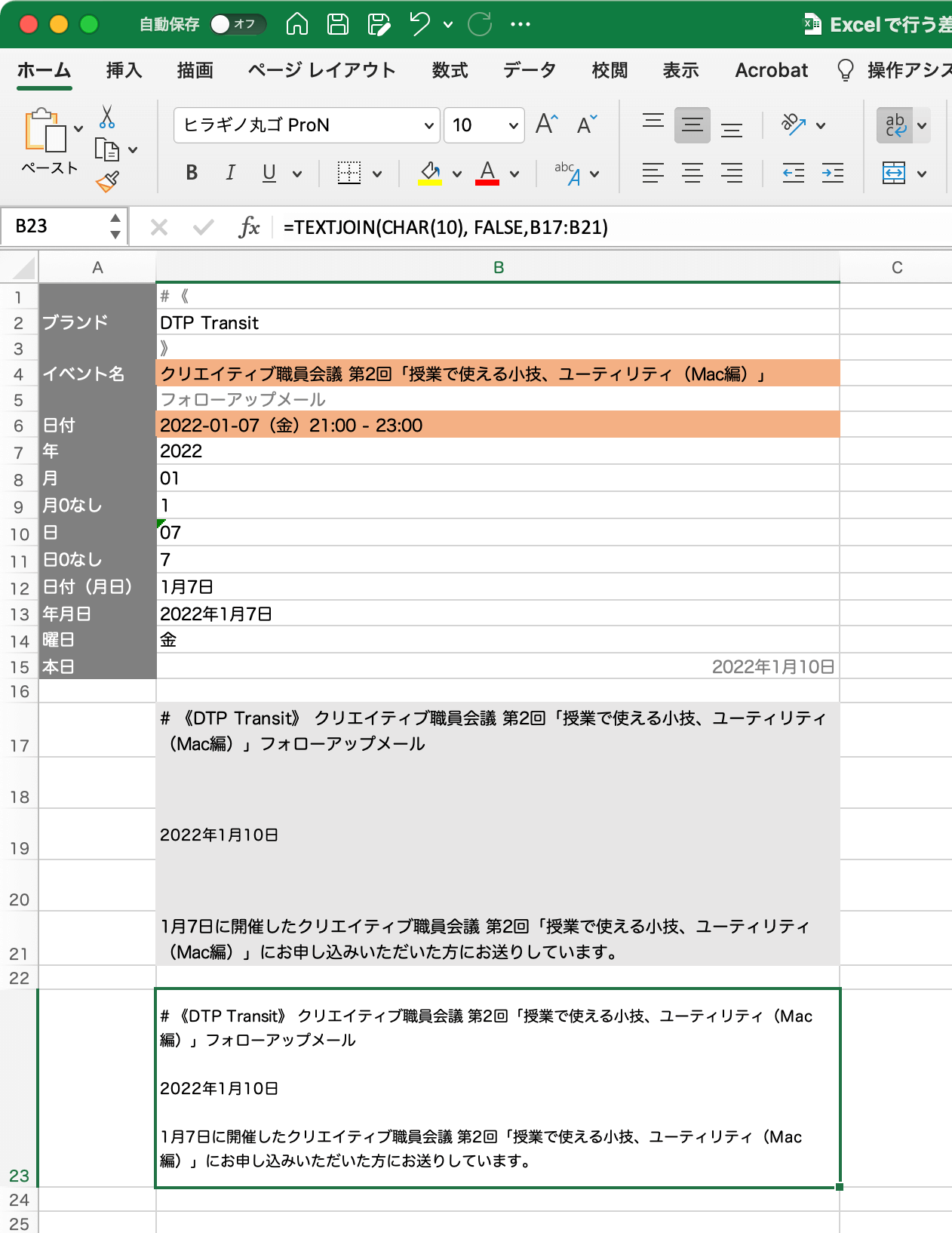Expand the orientation options arrow
The width and height of the screenshot is (952, 1233).
click(821, 125)
